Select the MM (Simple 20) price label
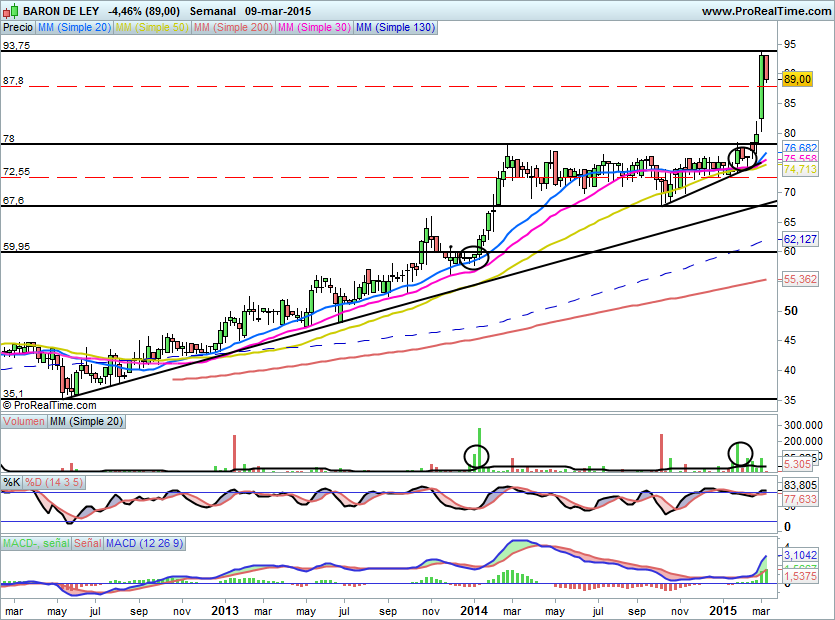The image size is (835, 620). (75, 28)
